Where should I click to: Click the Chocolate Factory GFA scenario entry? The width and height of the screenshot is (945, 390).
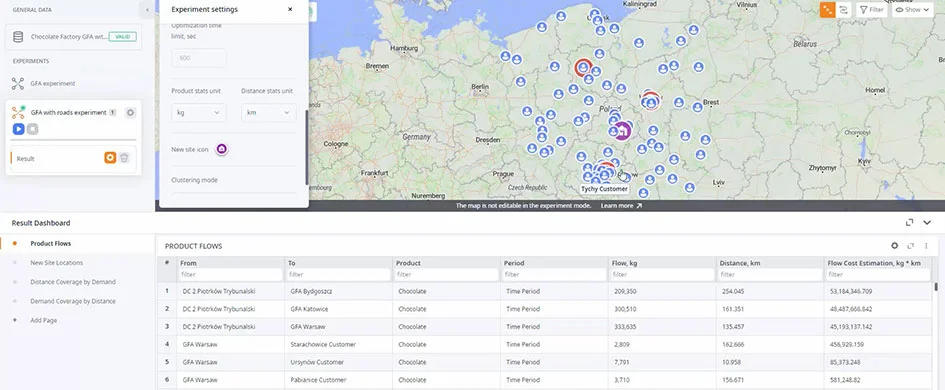74,37
